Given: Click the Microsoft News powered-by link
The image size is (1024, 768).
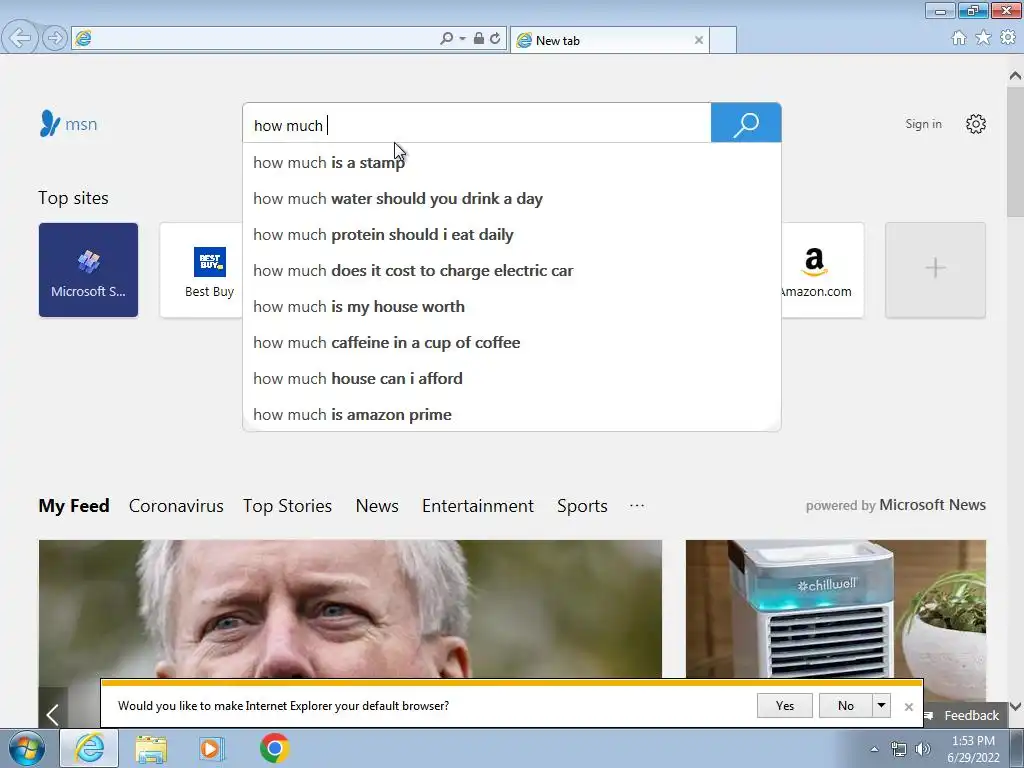Looking at the screenshot, I should (932, 505).
